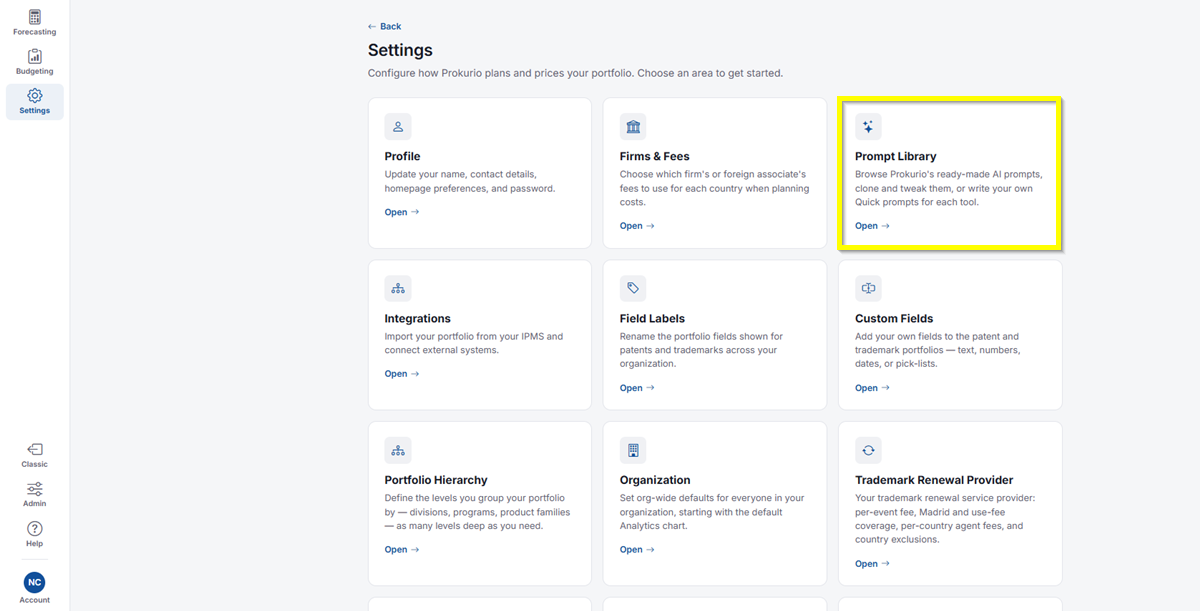Open link on Trademark Renewal Provider card
The width and height of the screenshot is (1200, 611).
[872, 564]
